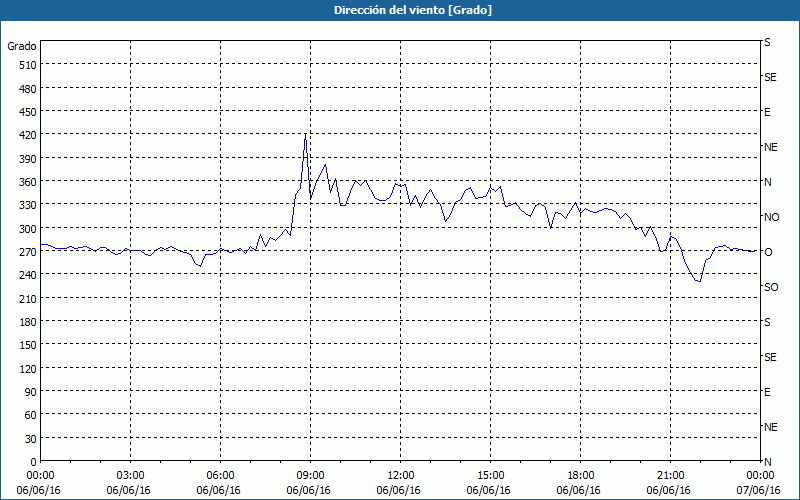
Task: Click the 450 degree axis label
Action: point(28,112)
